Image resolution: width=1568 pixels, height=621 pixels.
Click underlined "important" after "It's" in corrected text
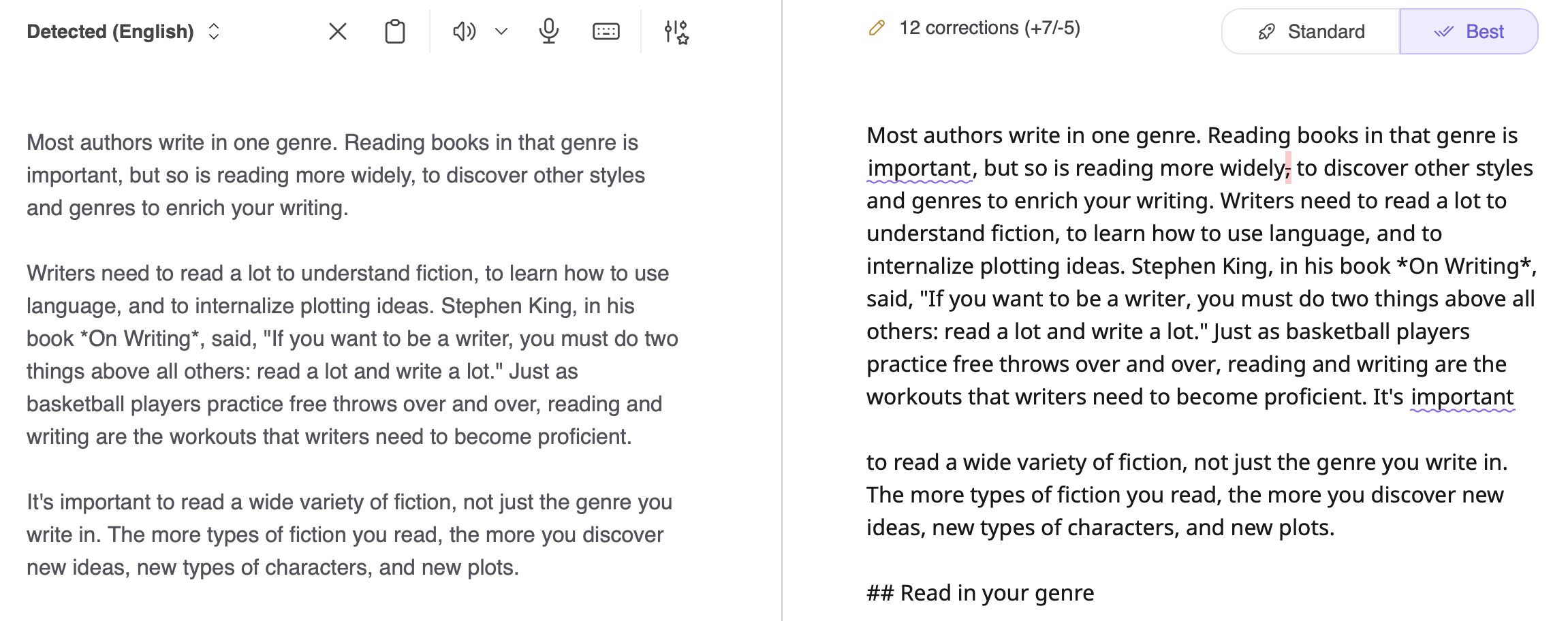pos(1462,397)
